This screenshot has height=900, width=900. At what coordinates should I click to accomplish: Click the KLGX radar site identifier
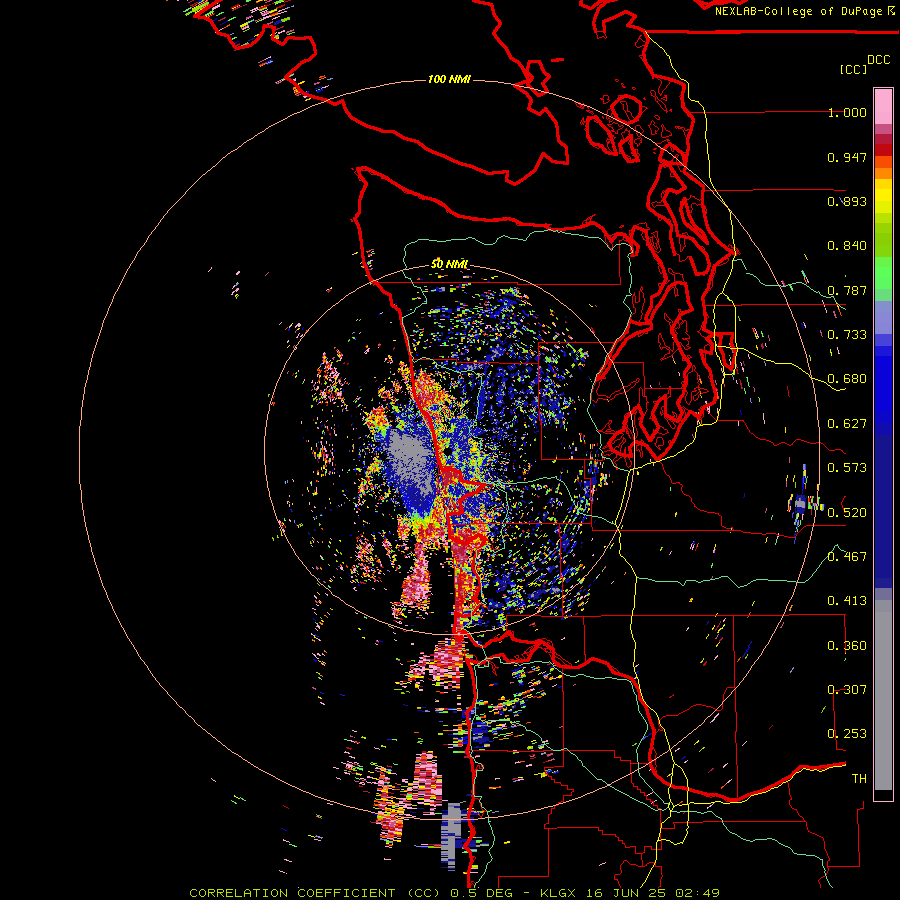click(558, 893)
